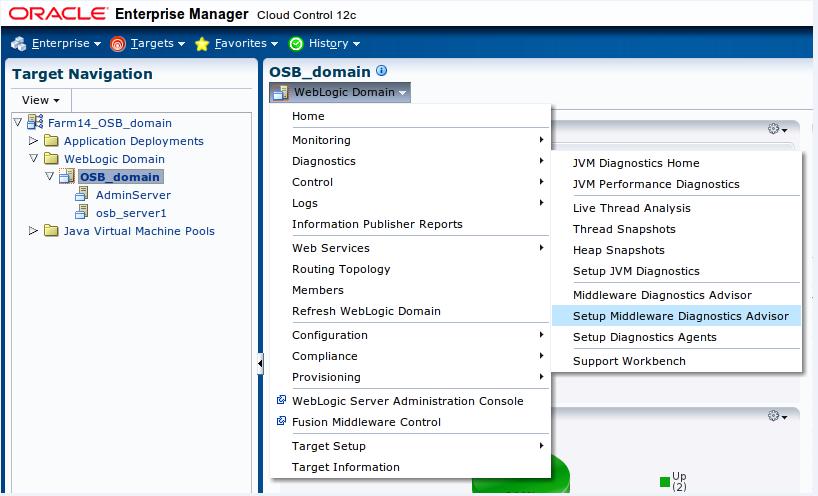The width and height of the screenshot is (818, 496).
Task: Open the Configuration submenu
Action: (410, 335)
